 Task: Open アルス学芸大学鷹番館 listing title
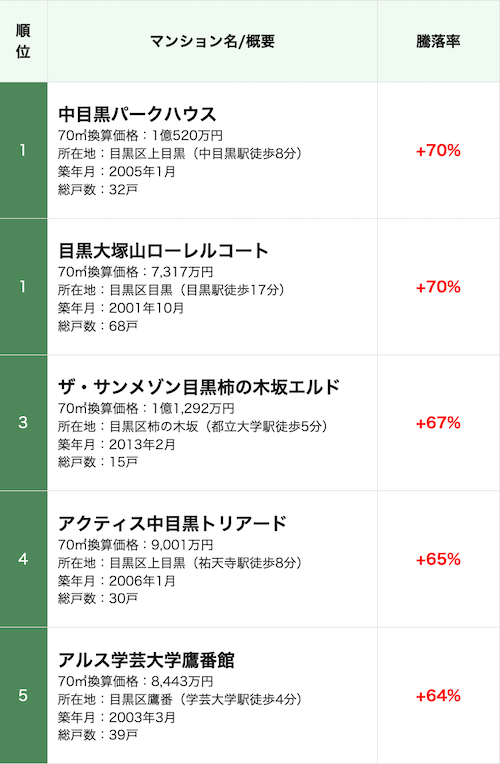coord(146,660)
